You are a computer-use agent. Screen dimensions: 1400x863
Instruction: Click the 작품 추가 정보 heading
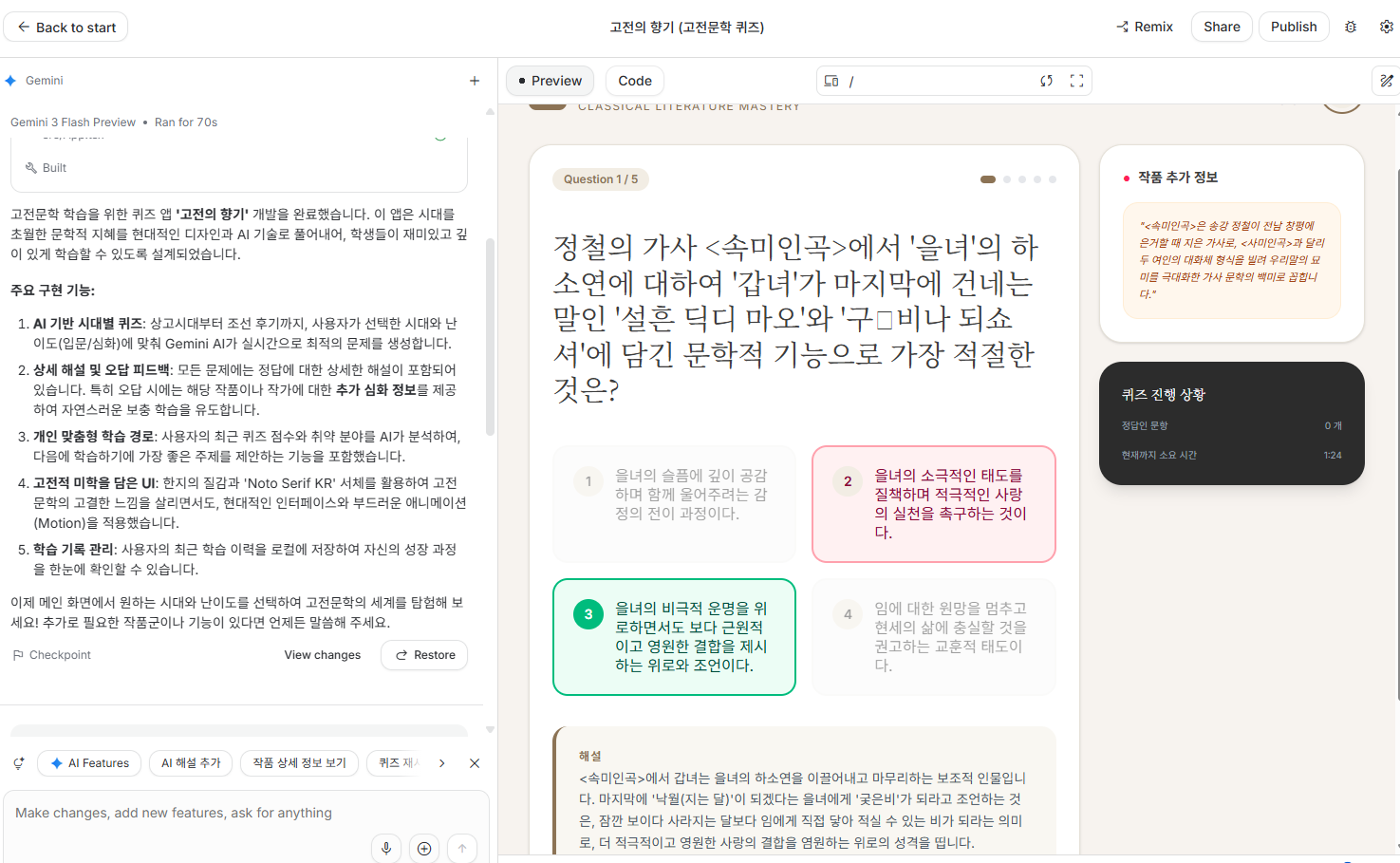pyautogui.click(x=1177, y=178)
